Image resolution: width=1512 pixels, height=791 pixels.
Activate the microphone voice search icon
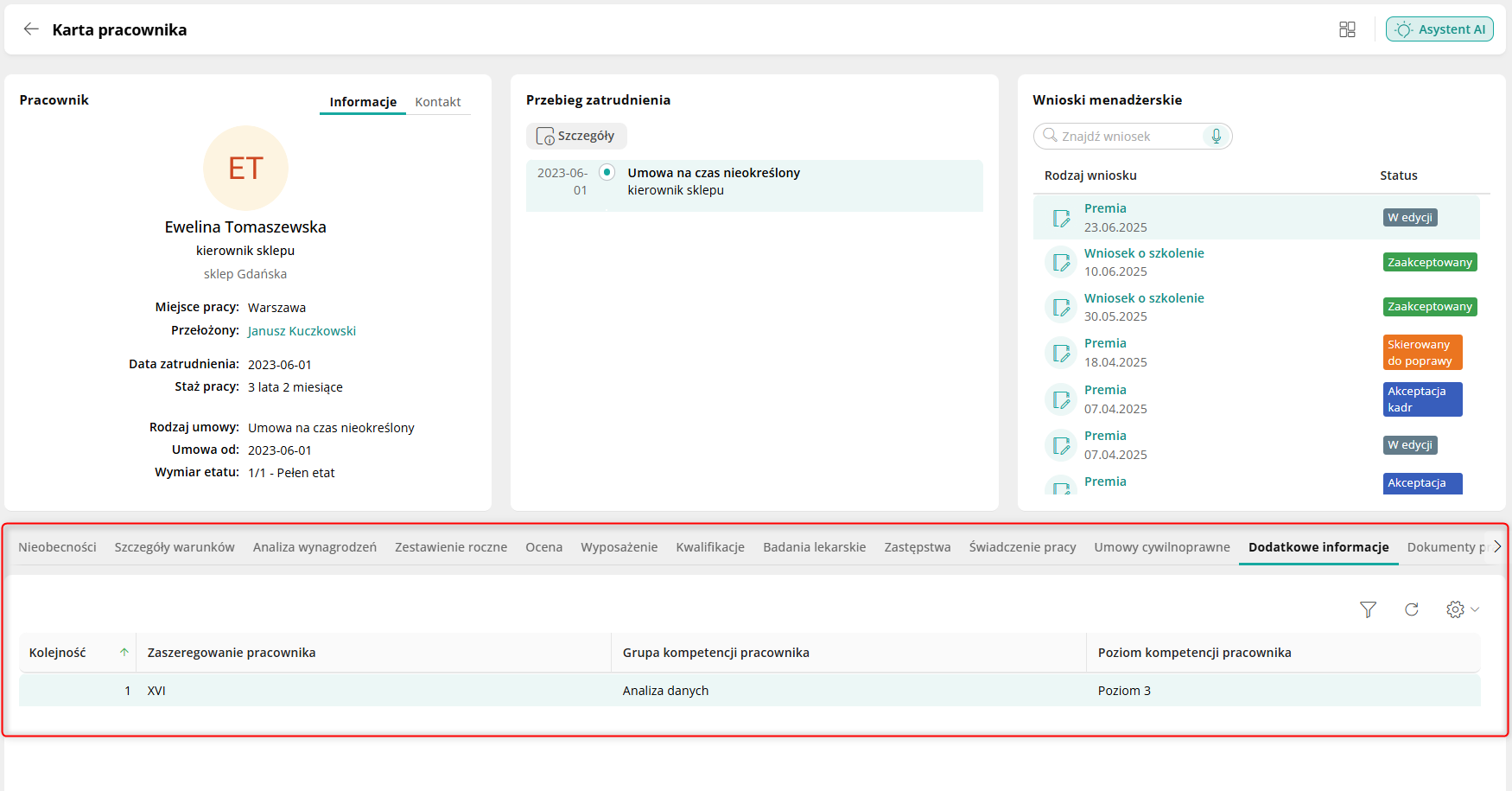pos(1217,137)
